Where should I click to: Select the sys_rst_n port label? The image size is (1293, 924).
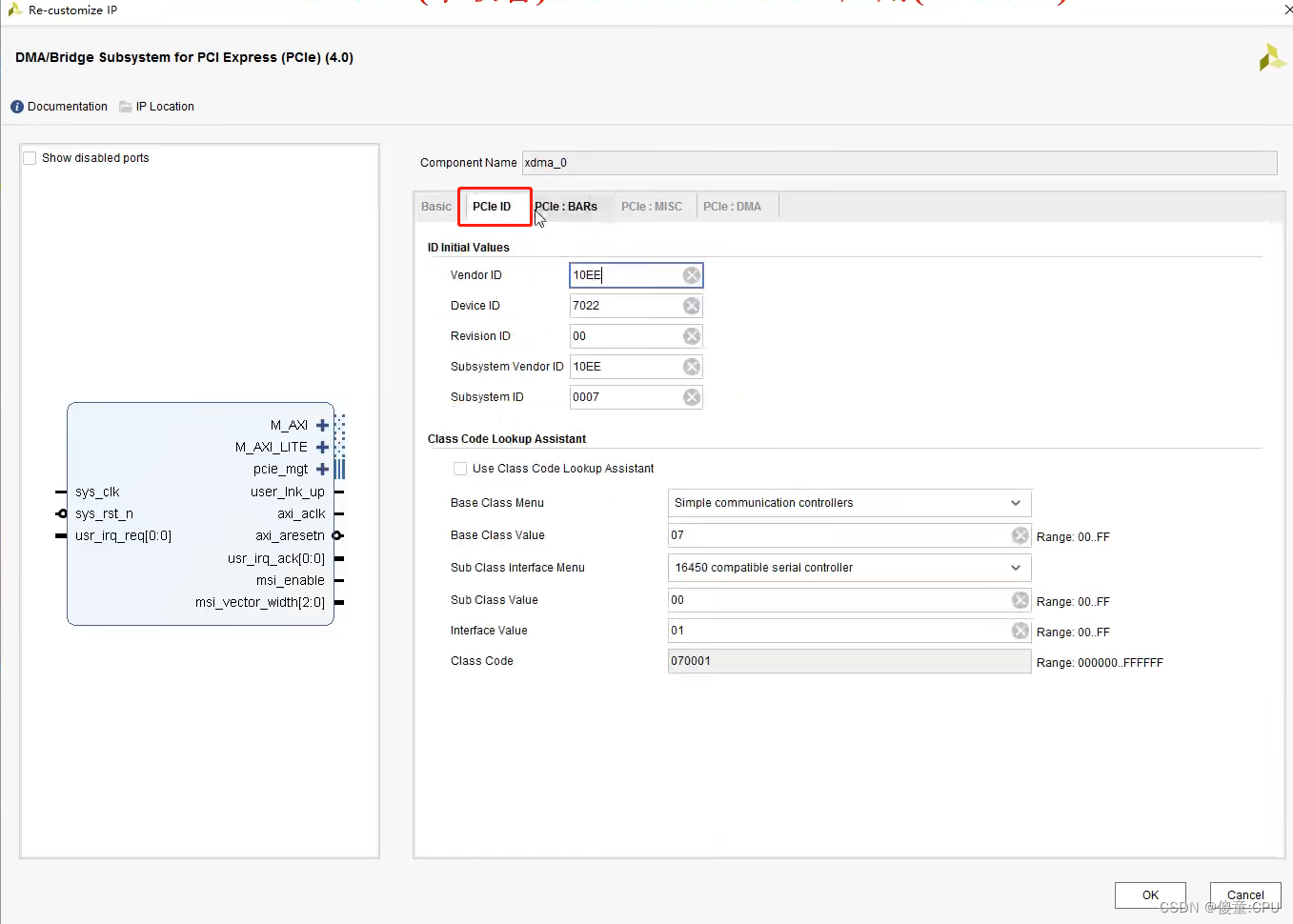[x=104, y=514]
